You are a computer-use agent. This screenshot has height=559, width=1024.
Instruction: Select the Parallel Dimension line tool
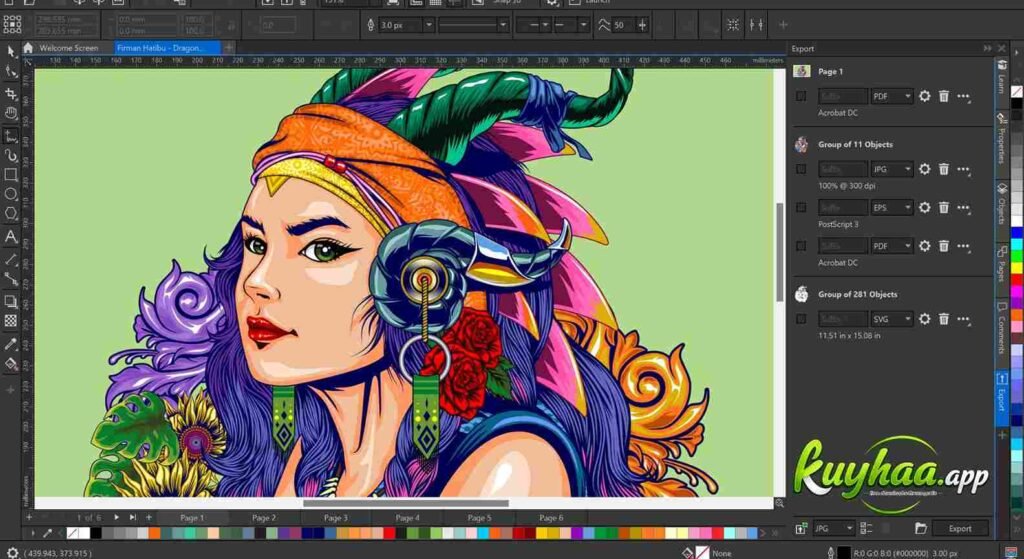coord(10,259)
